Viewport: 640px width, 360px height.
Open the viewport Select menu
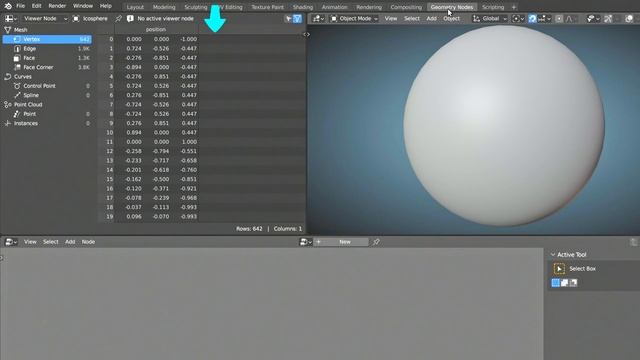pyautogui.click(x=411, y=18)
